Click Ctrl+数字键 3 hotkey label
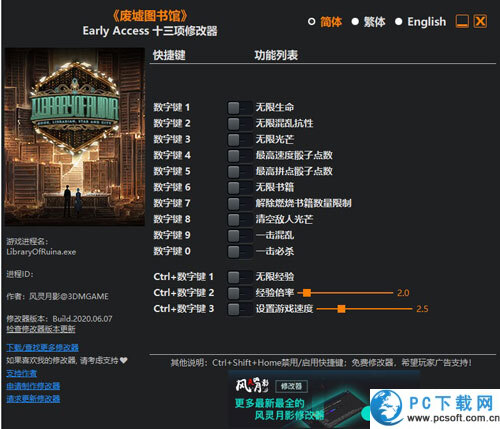 (x=183, y=309)
